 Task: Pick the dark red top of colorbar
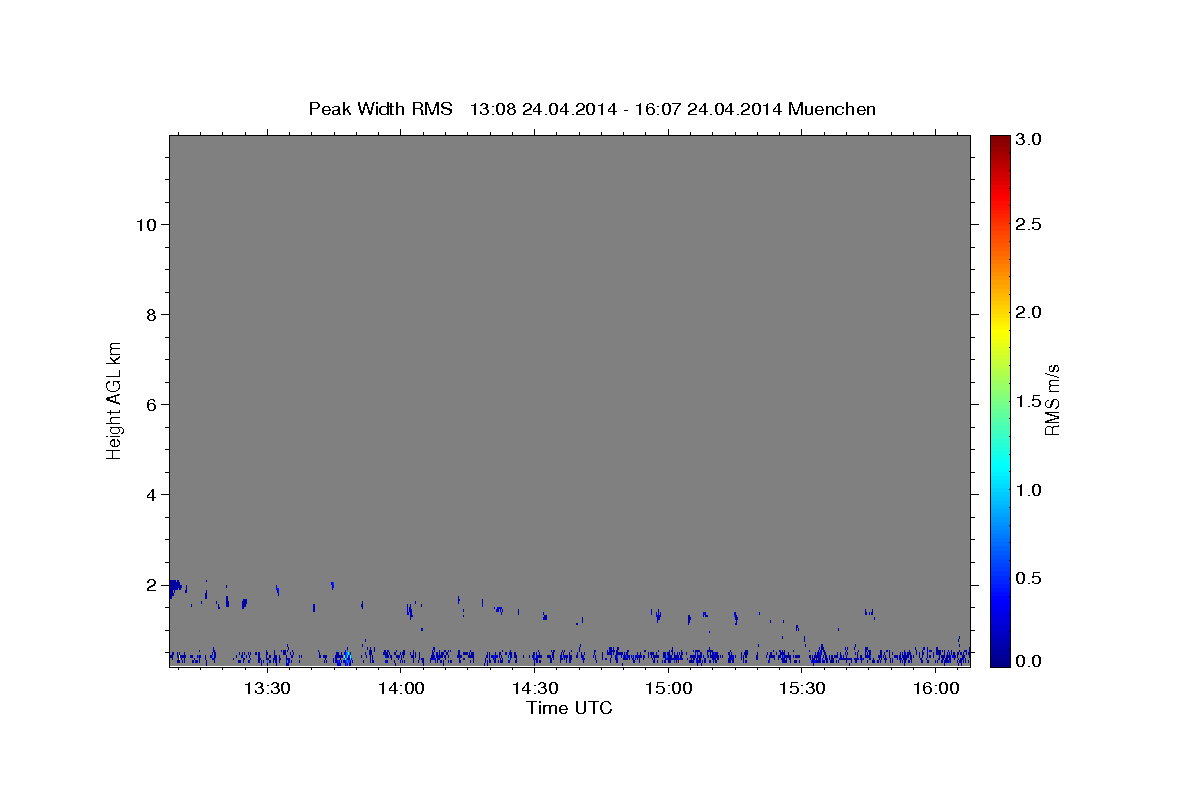[999, 142]
